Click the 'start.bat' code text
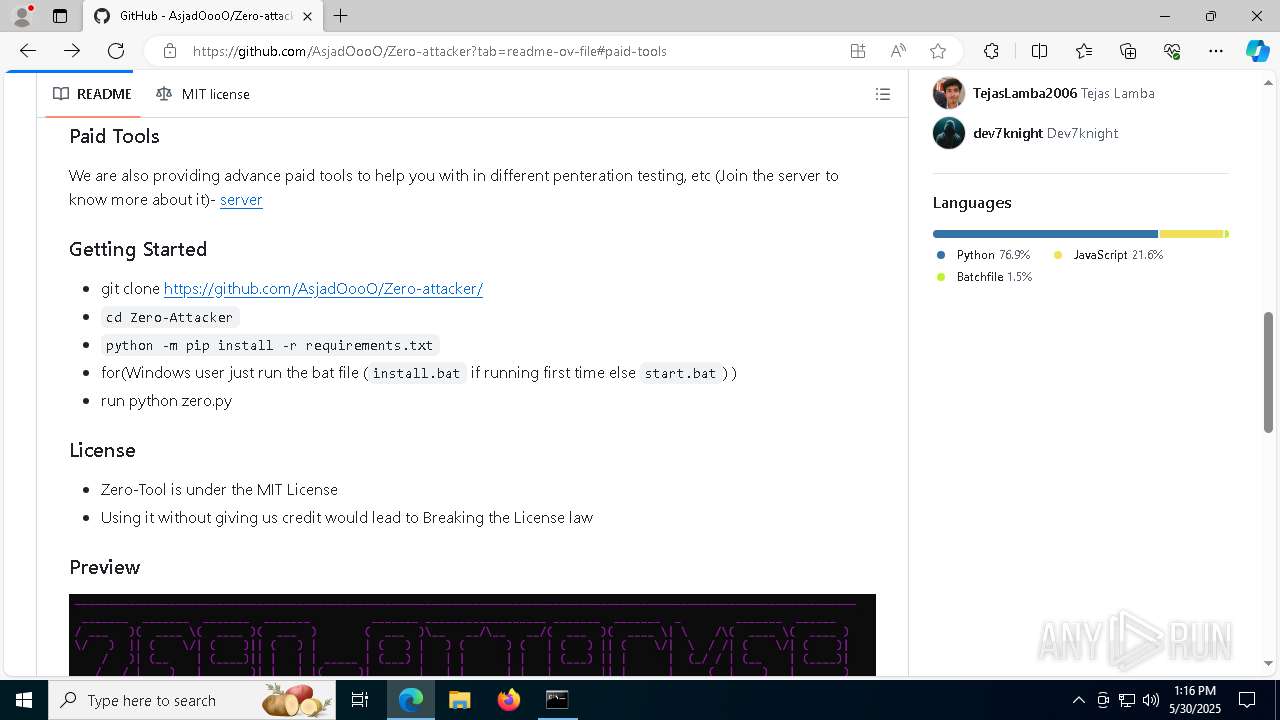Image resolution: width=1280 pixels, height=720 pixels. click(x=680, y=373)
